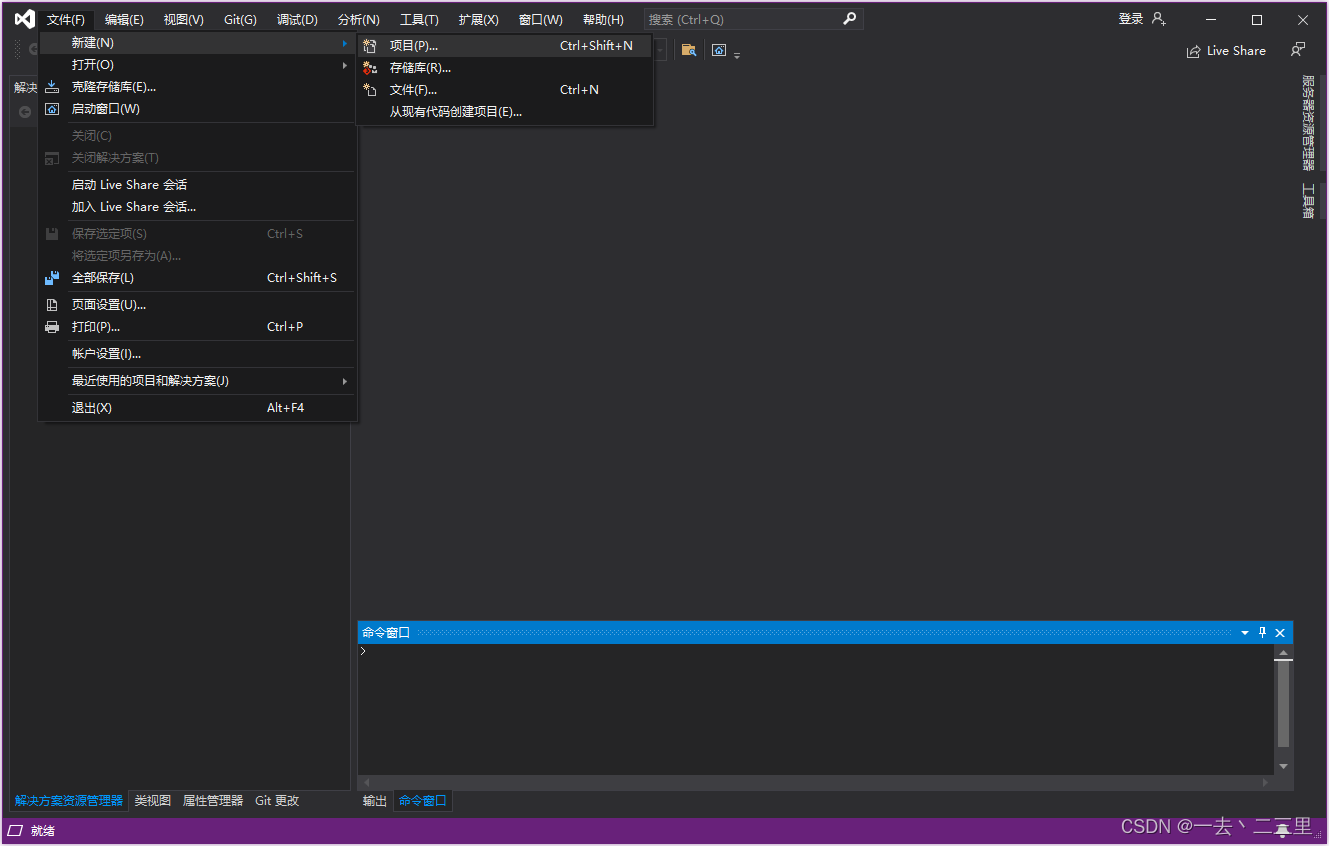Image resolution: width=1329 pixels, height=846 pixels.
Task: Click the Live Share button
Action: click(1226, 51)
